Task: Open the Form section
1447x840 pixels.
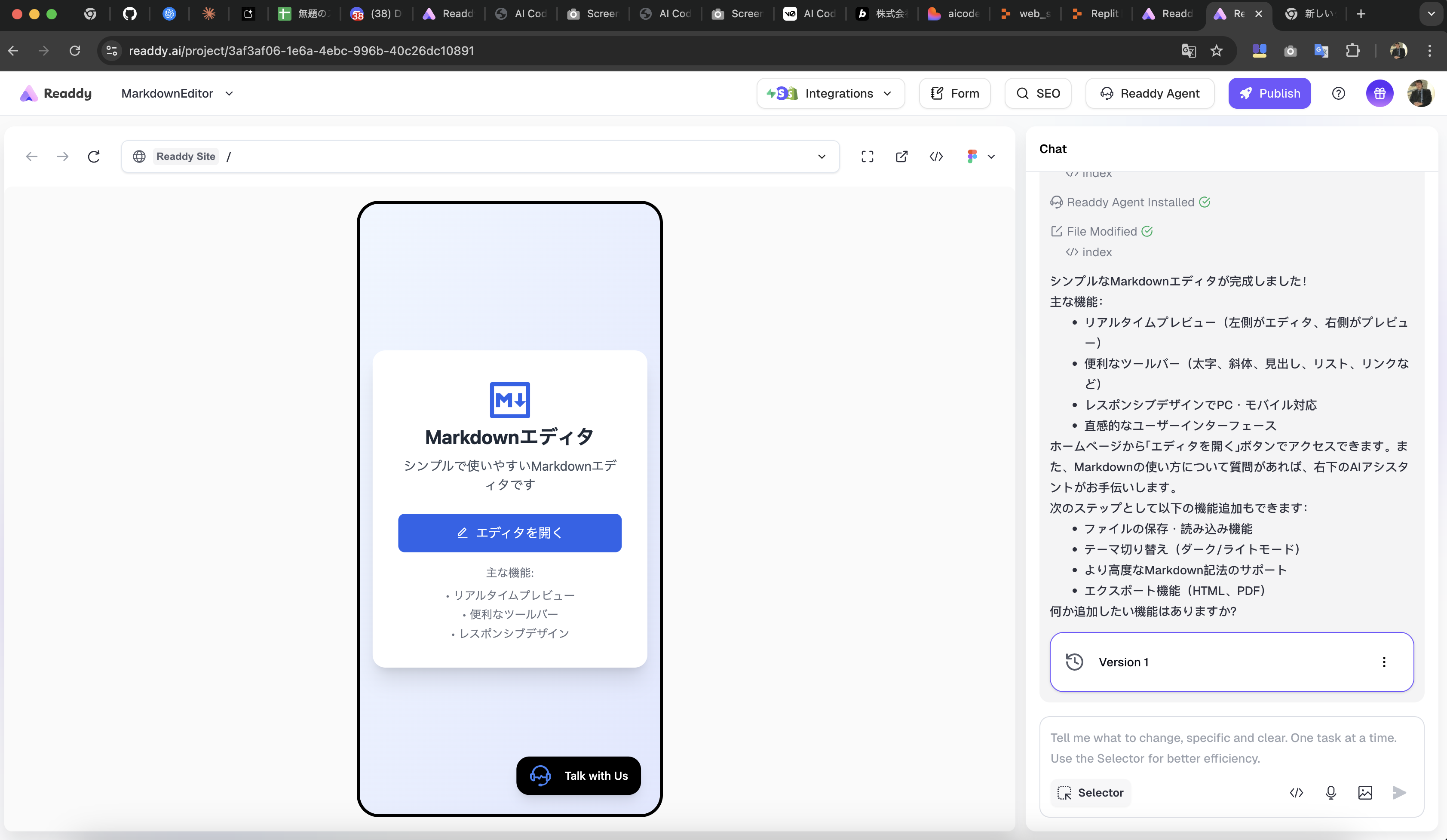Action: click(x=954, y=93)
